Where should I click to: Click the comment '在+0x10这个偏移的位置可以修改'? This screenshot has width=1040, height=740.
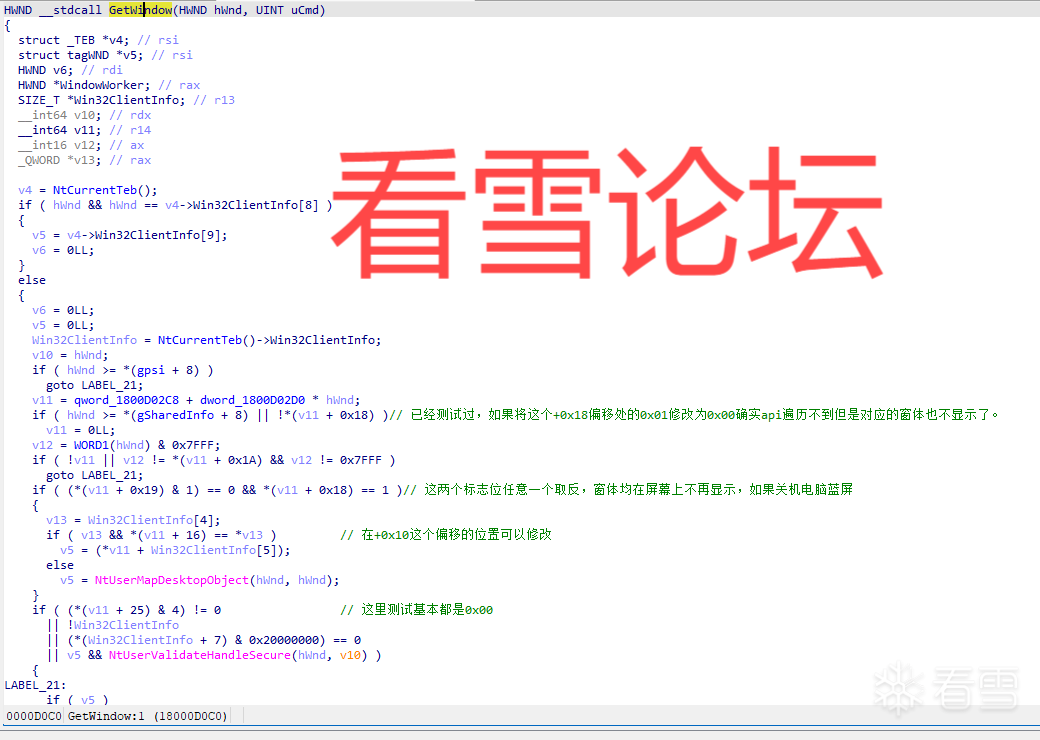tap(446, 534)
